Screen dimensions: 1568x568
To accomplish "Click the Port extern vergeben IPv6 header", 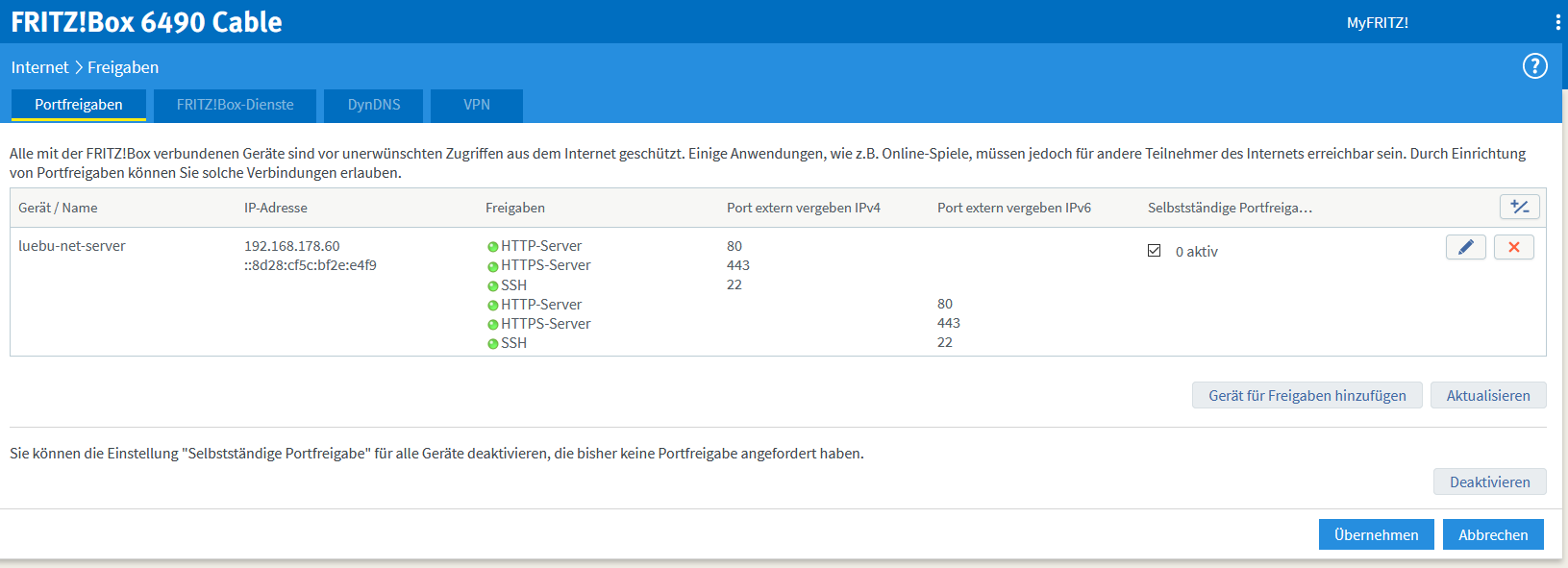I will click(1014, 208).
